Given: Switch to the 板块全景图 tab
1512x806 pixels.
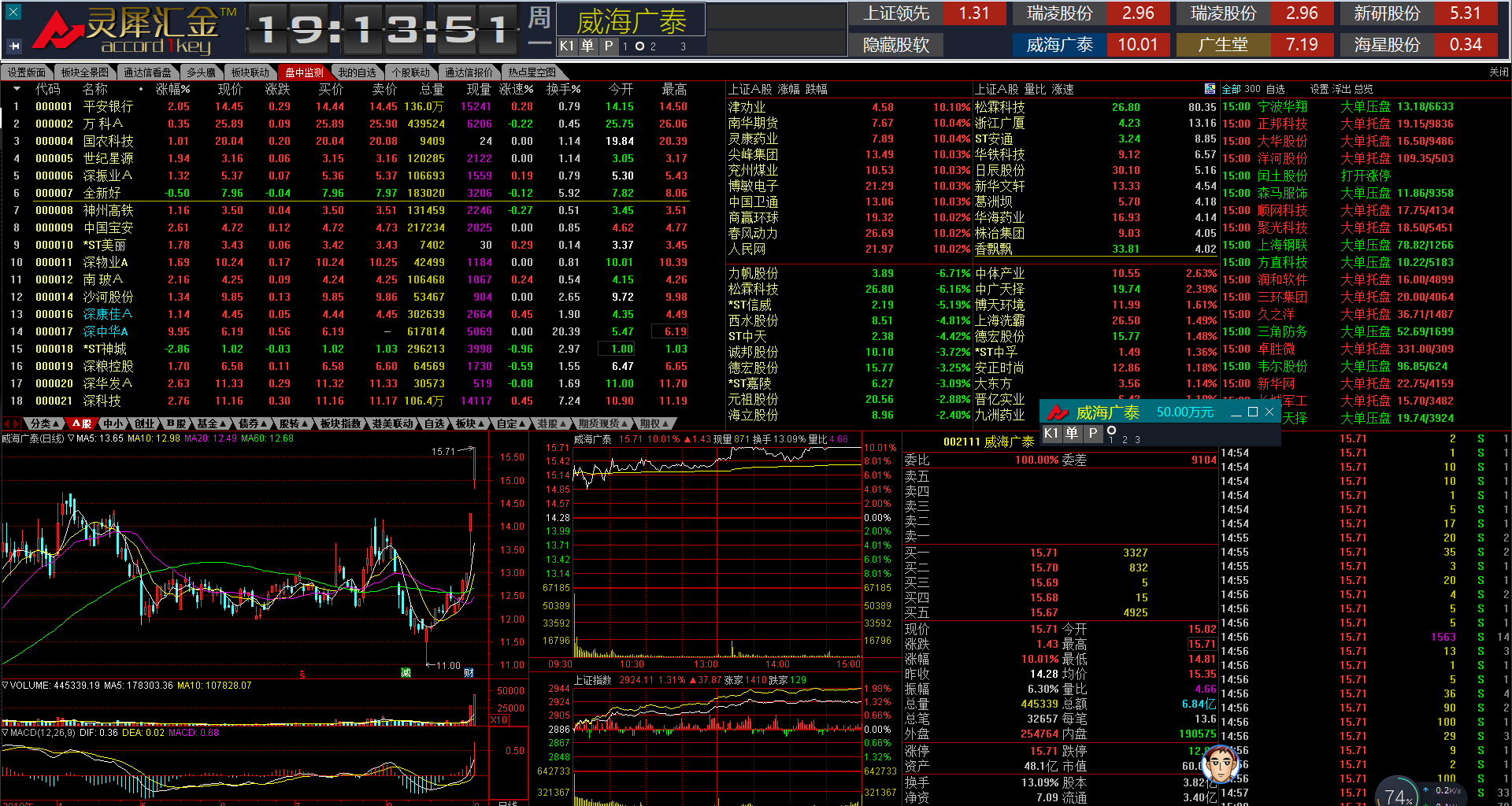Looking at the screenshot, I should 84,72.
